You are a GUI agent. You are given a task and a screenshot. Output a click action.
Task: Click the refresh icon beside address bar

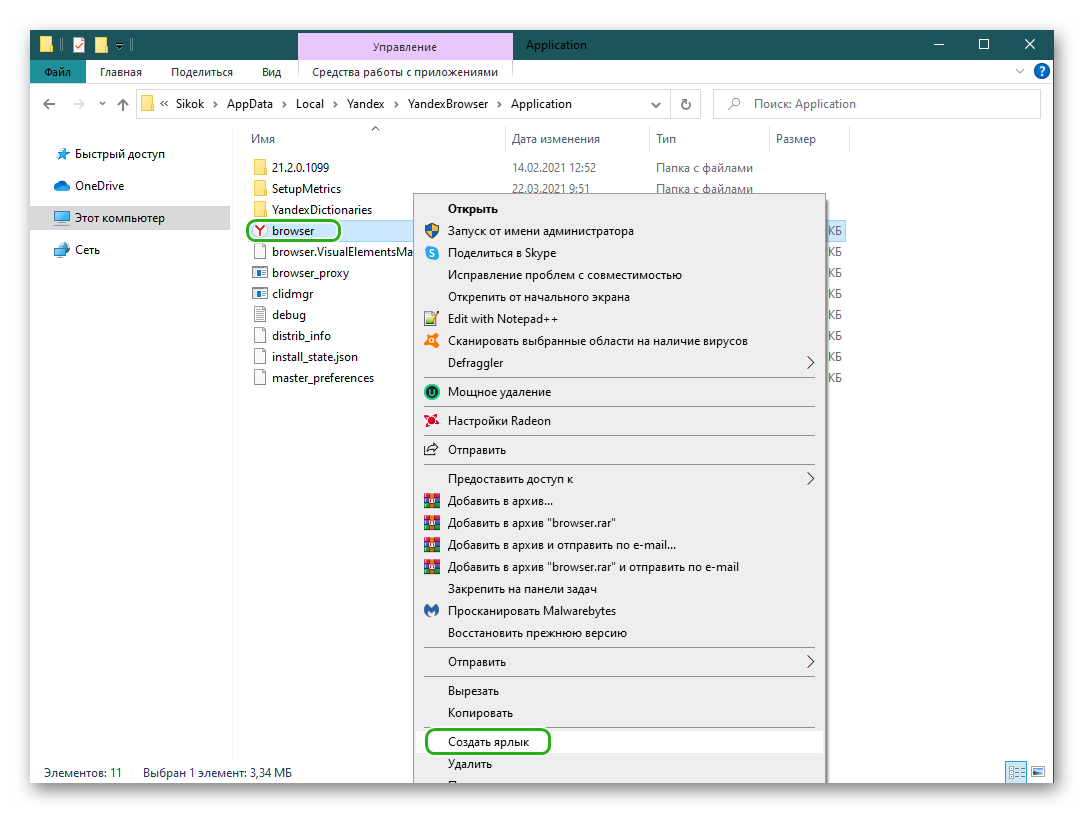pyautogui.click(x=685, y=104)
